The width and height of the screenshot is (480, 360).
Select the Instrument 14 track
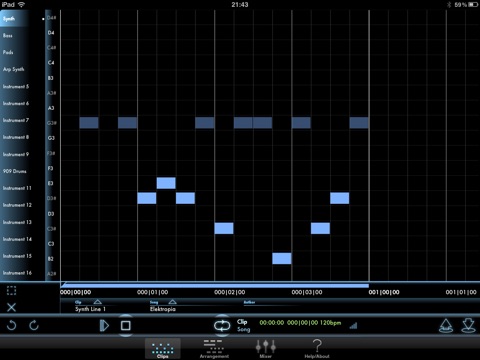pyautogui.click(x=17, y=239)
